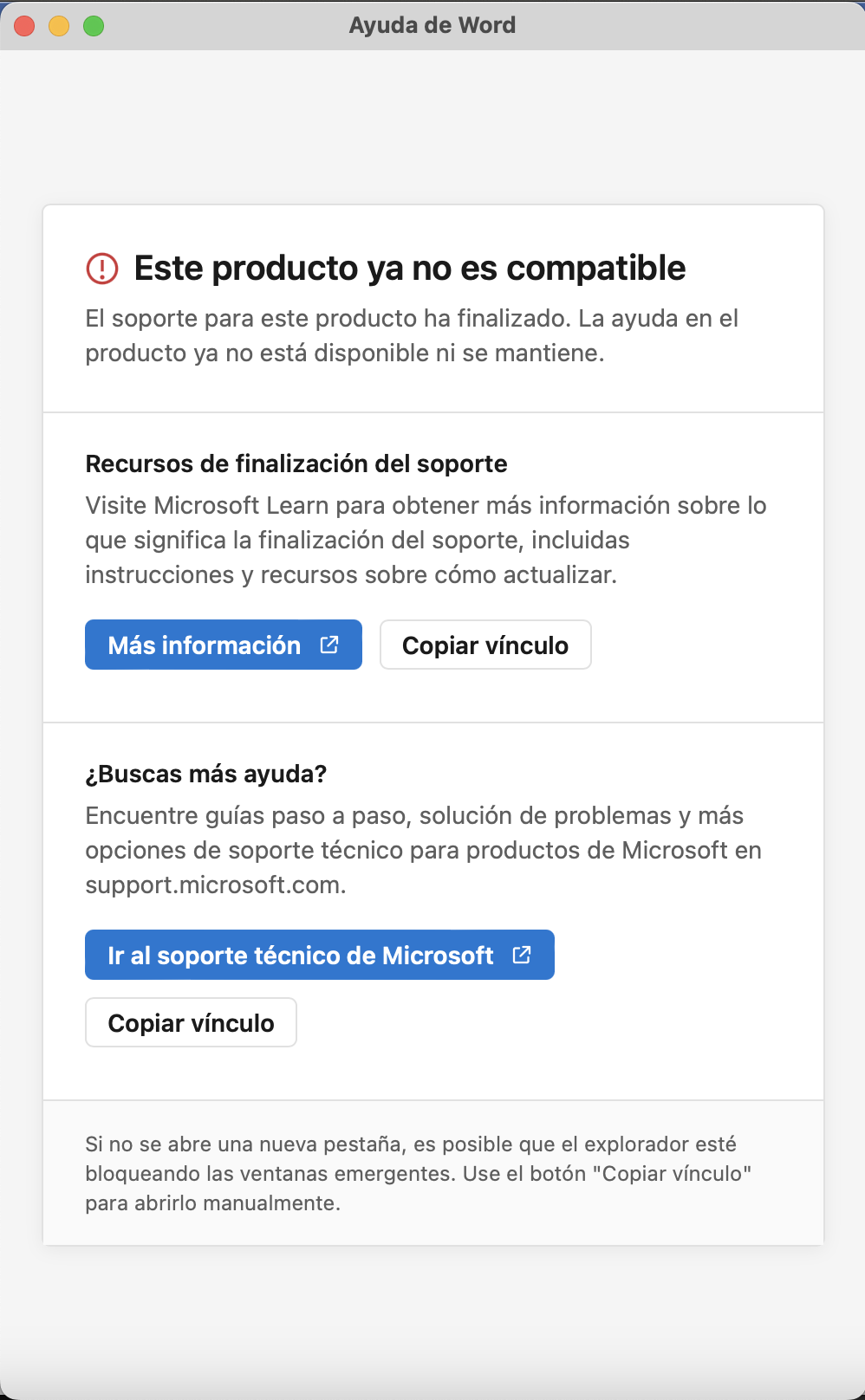Viewport: 865px width, 1400px height.
Task: Click heading Este producto ya no es compatible
Action: (x=410, y=269)
